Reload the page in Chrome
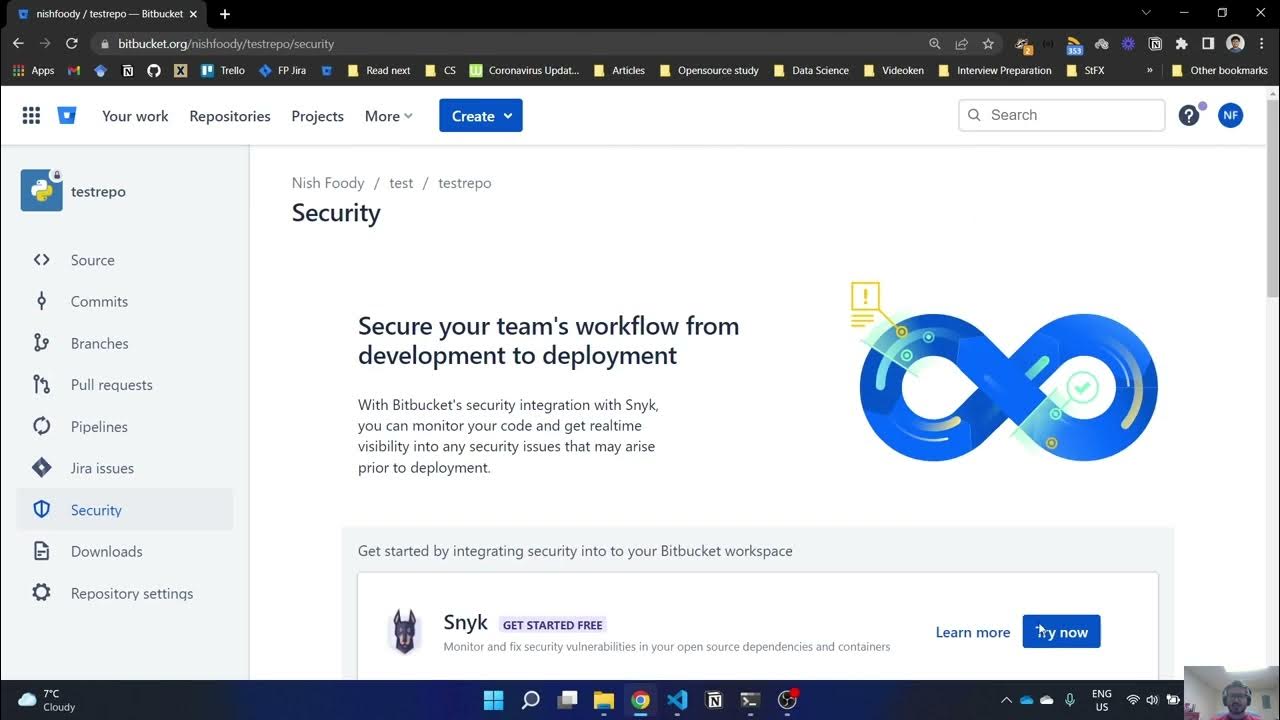 pos(72,44)
